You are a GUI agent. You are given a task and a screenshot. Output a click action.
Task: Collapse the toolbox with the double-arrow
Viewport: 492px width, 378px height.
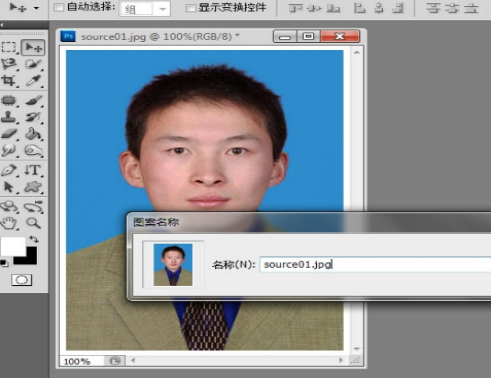pyautogui.click(x=2, y=25)
